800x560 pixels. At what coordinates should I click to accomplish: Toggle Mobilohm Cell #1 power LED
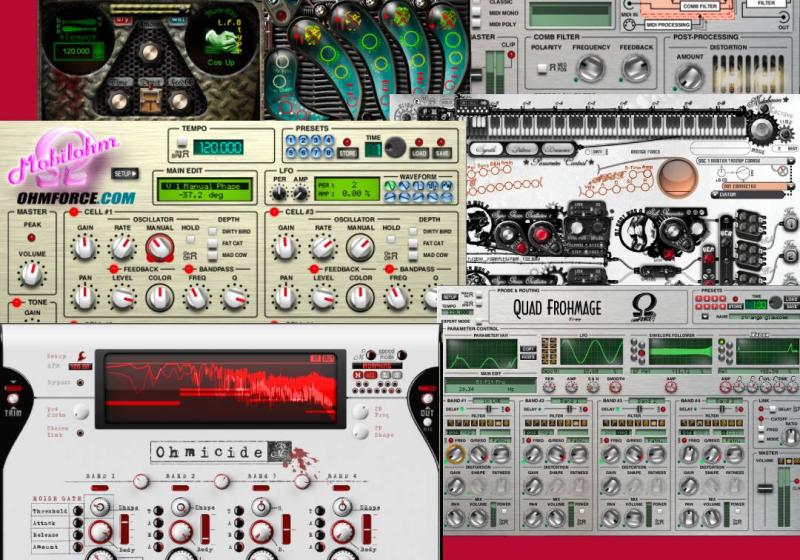tap(74, 212)
